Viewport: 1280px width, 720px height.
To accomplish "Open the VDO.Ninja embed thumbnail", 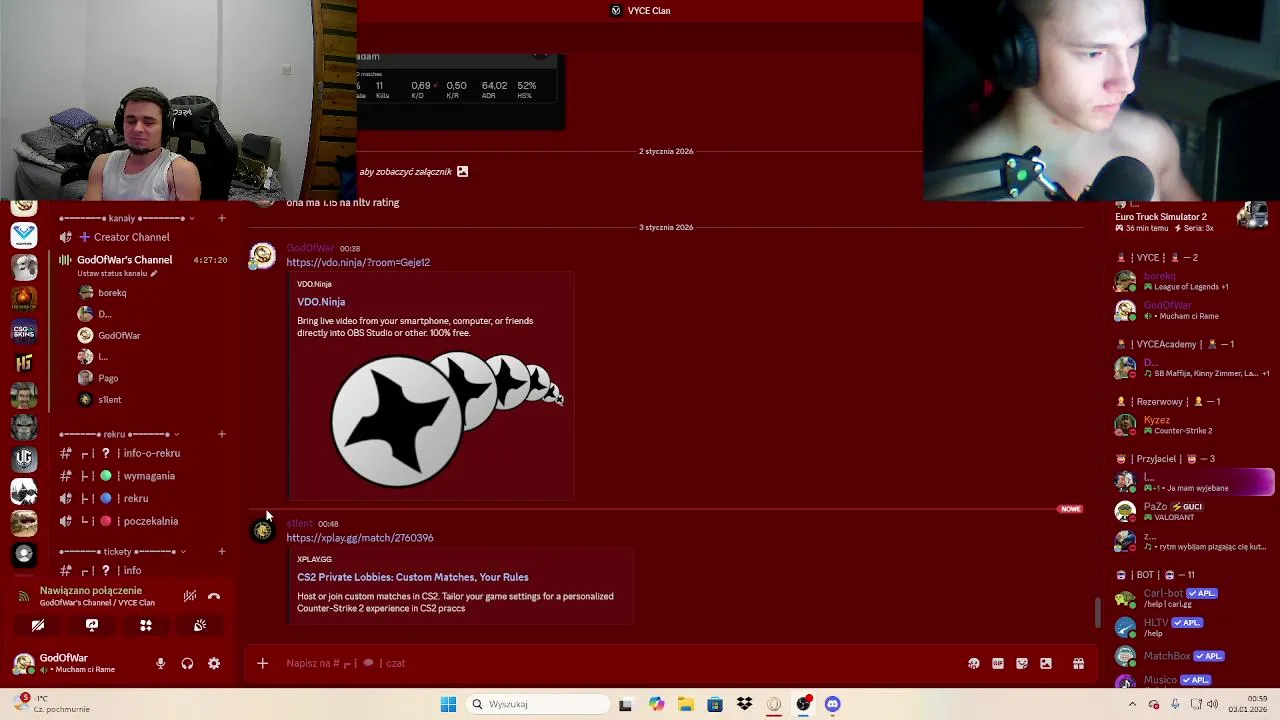I will coord(432,420).
